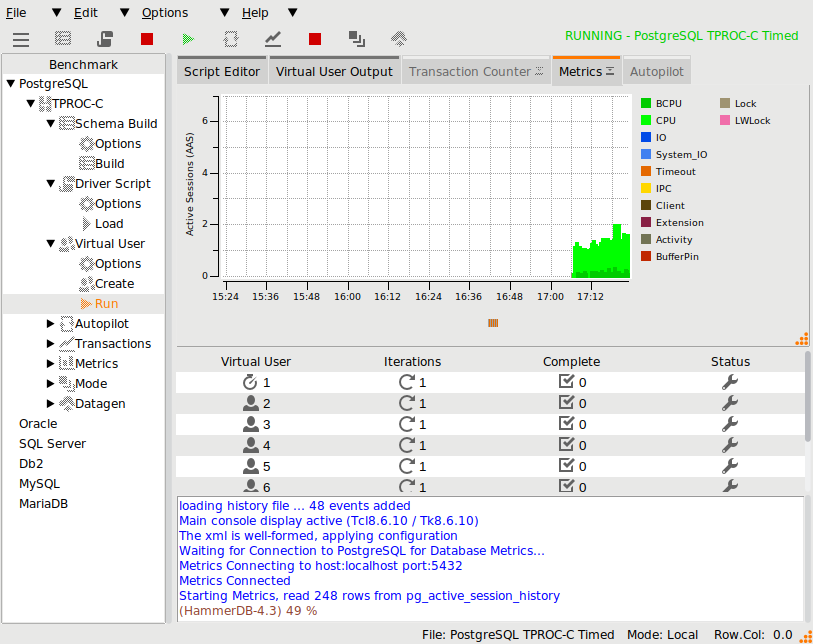This screenshot has width=813, height=644.
Task: Click the Datagen upward arrows toolbar icon
Action: pos(399,39)
